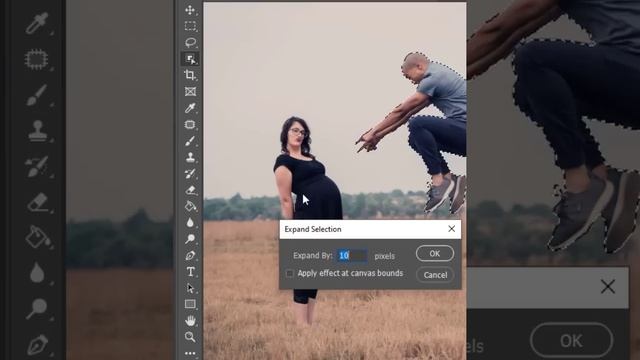Select the Object Selection tool
The height and width of the screenshot is (360, 640).
pyautogui.click(x=190, y=59)
